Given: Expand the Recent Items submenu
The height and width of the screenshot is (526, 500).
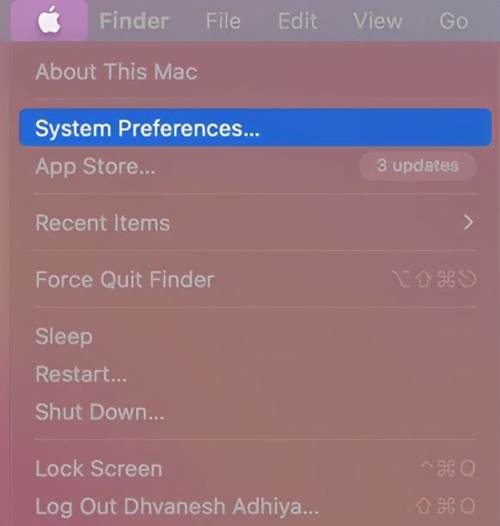Looking at the screenshot, I should (x=255, y=223).
